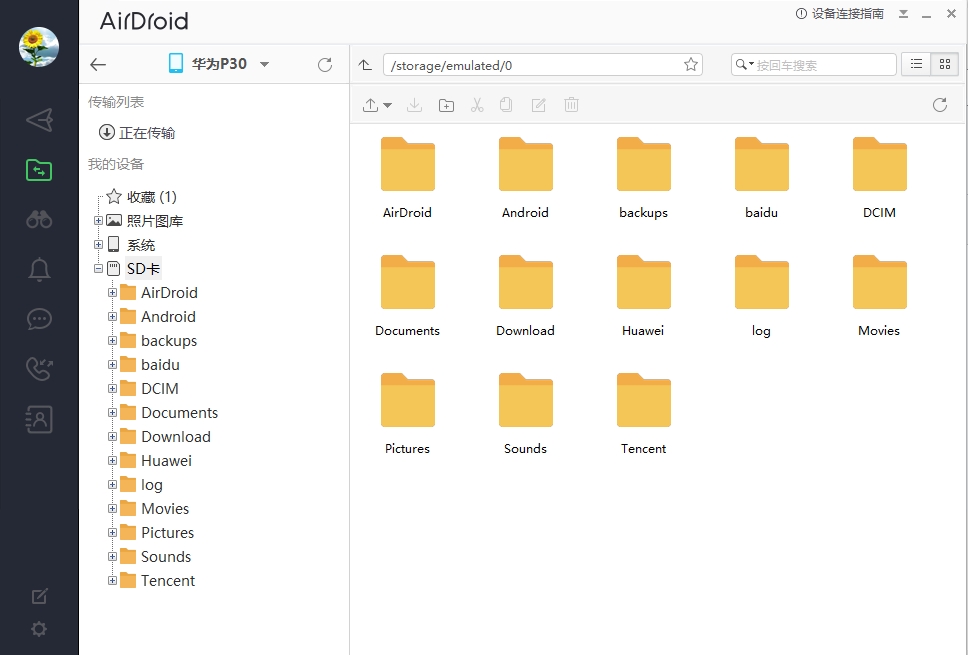968x655 pixels.
Task: Select 收藏 (1) favorites in tree
Action: 141,197
